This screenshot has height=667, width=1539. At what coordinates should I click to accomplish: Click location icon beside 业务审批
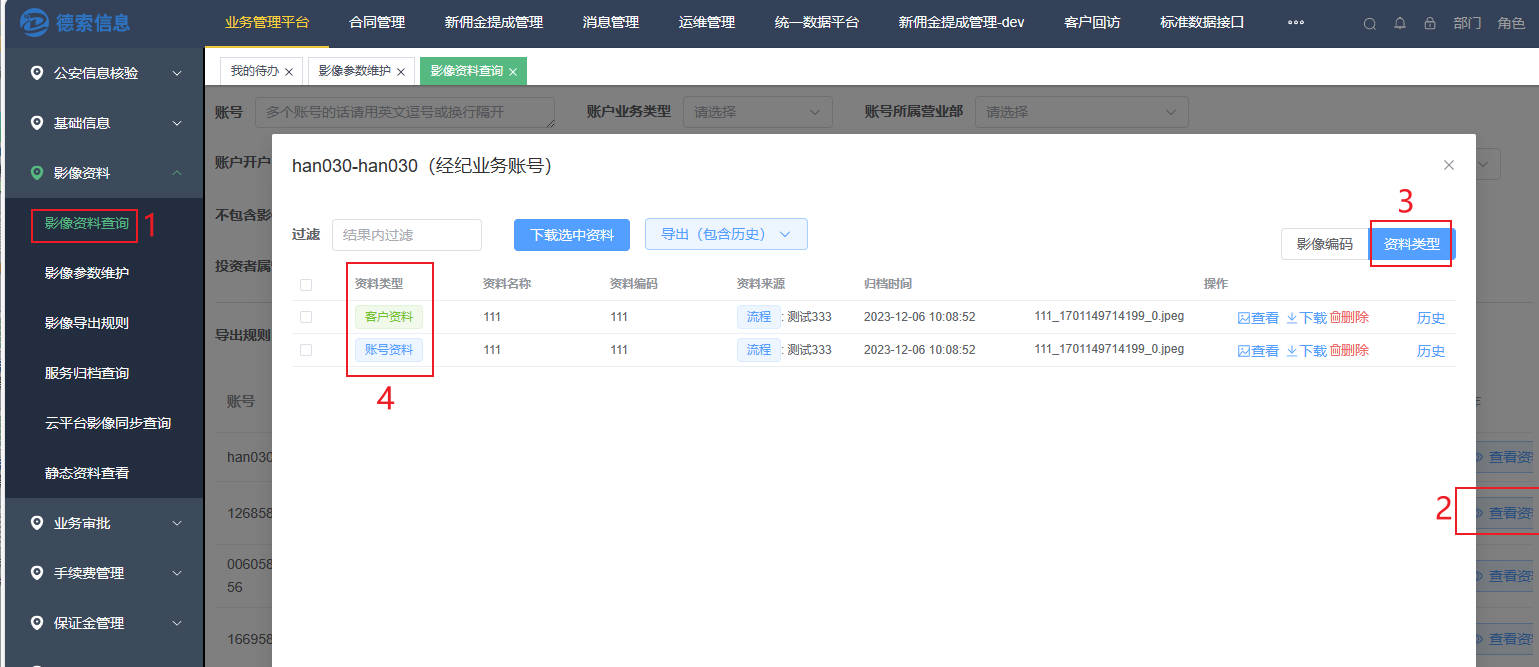[x=37, y=523]
